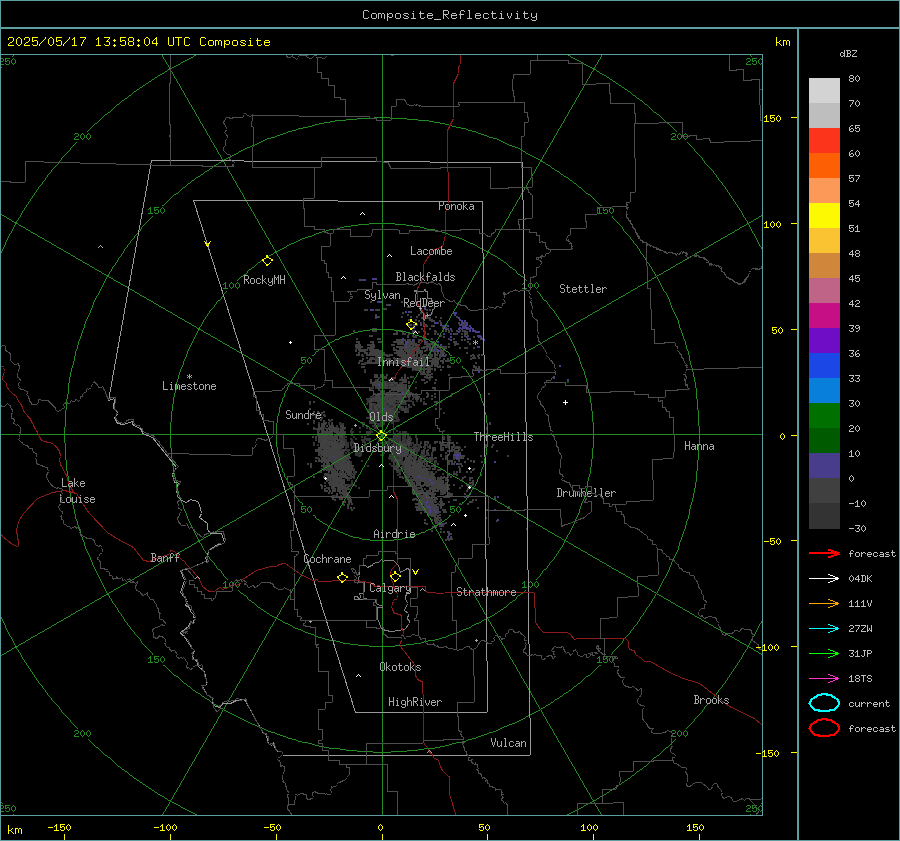Click the yellow diamond marker above Calgary
900x841 pixels.
395,576
